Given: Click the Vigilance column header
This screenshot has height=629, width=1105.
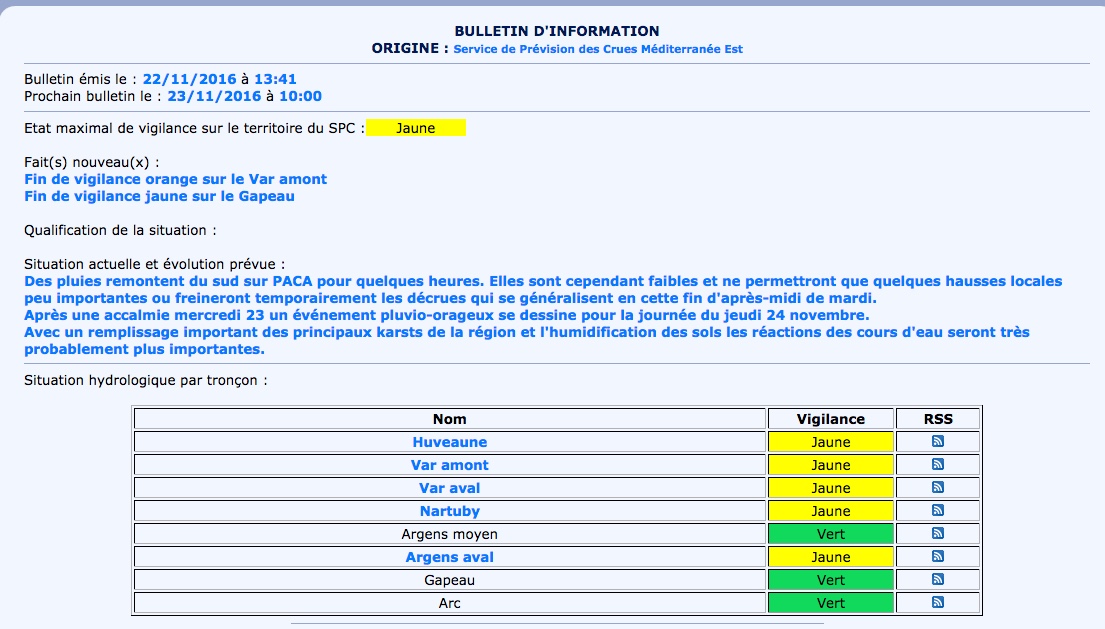Looking at the screenshot, I should point(831,419).
